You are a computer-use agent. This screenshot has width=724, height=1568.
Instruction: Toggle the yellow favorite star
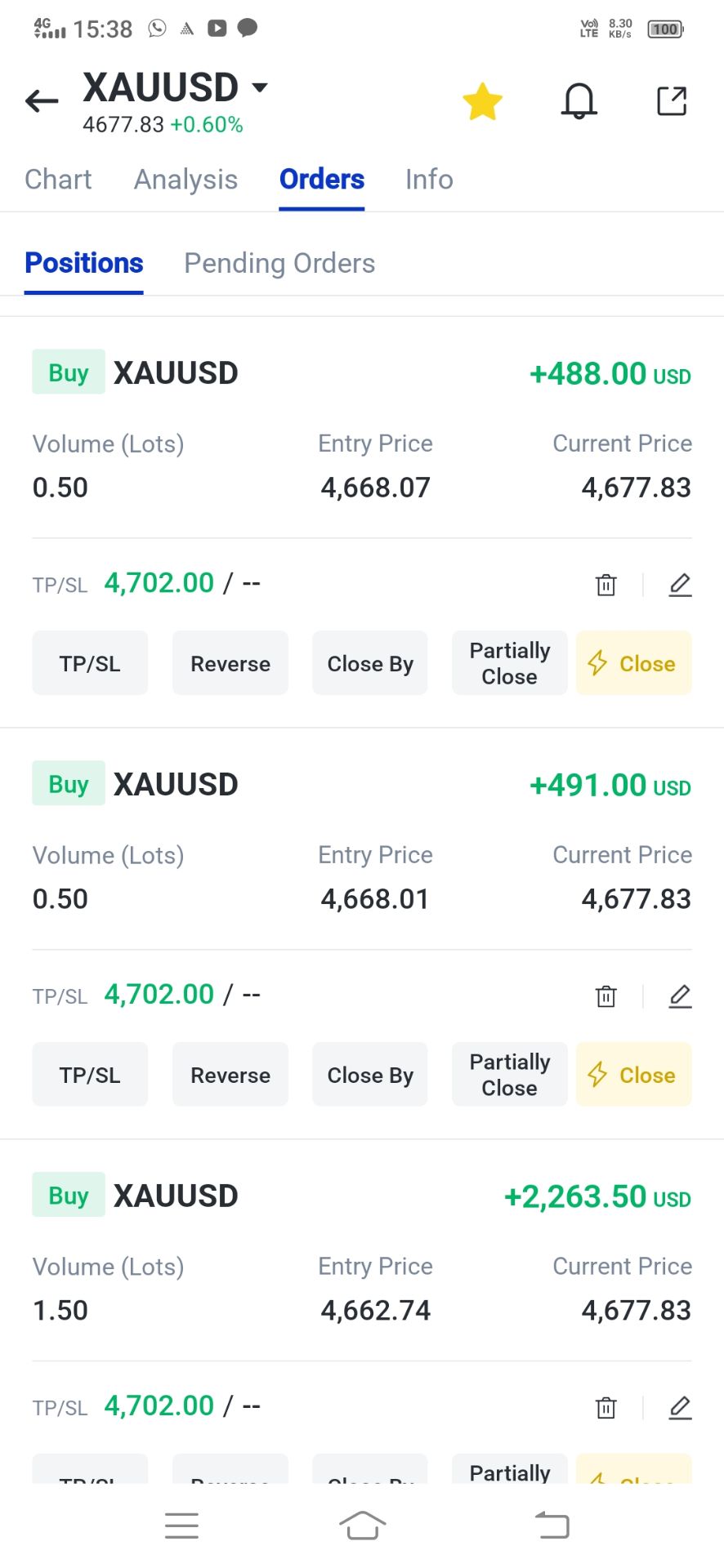coord(482,102)
